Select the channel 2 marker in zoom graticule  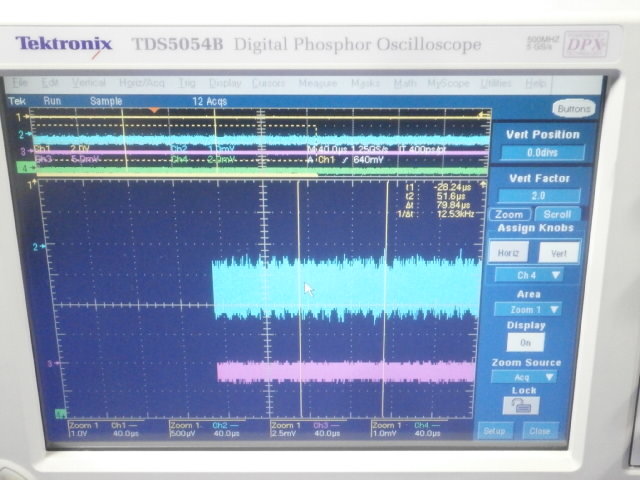point(39,247)
